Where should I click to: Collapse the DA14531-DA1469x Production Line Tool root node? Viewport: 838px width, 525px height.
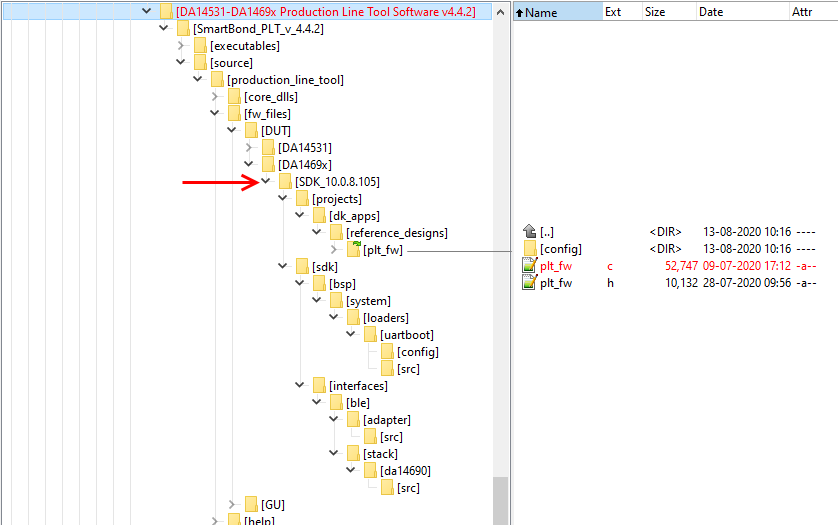point(146,11)
